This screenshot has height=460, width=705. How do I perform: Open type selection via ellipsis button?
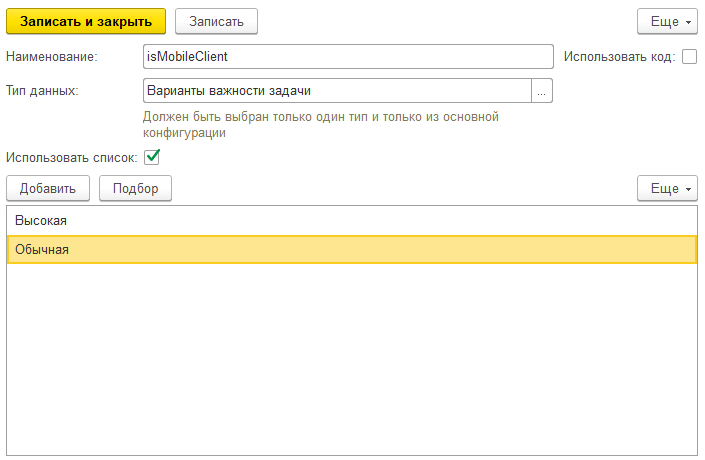coord(542,90)
